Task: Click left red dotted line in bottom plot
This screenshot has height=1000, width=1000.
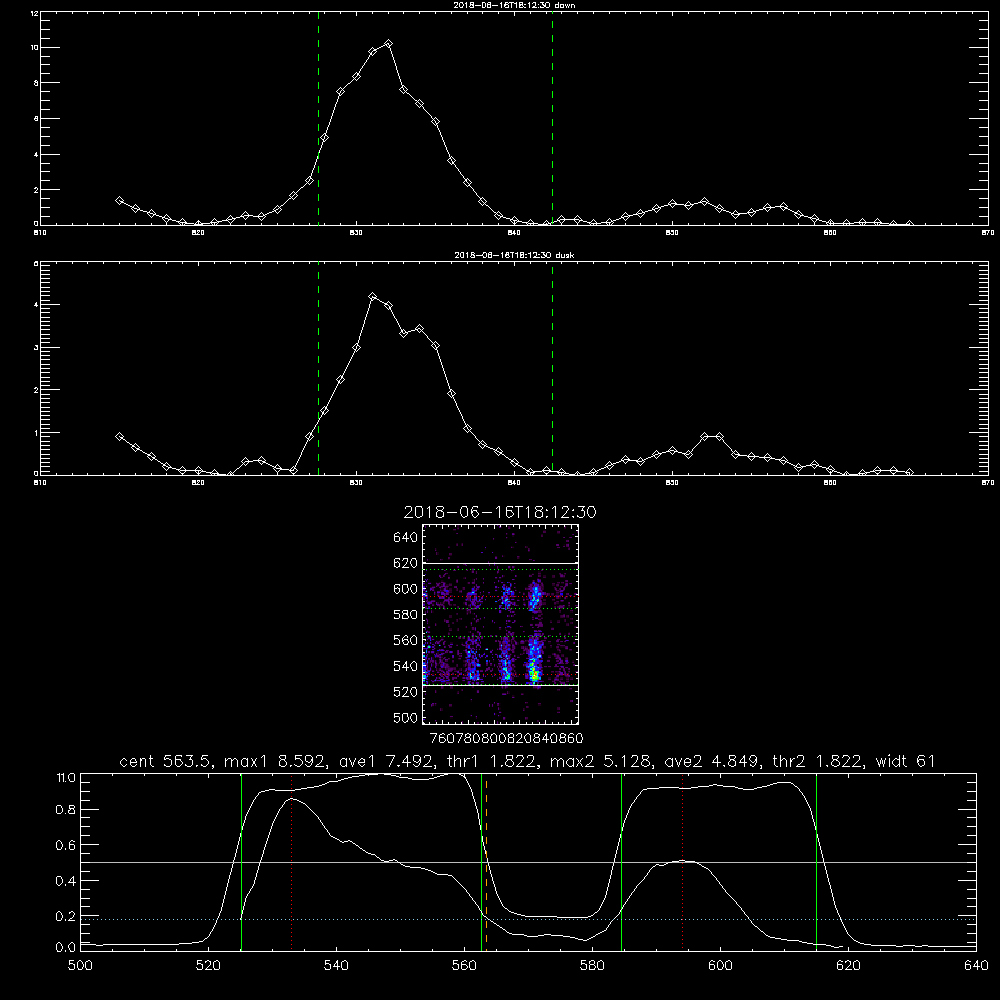Action: point(291,862)
